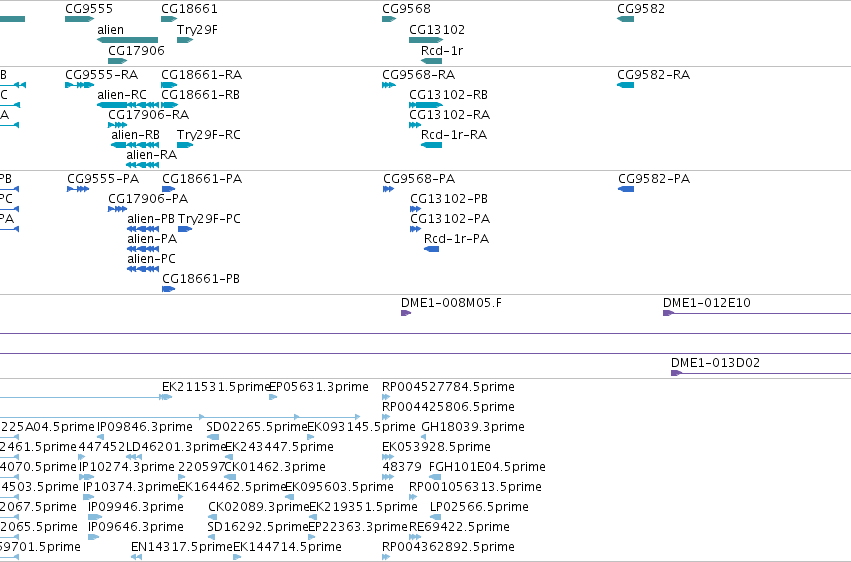Click the Rcd-1r gene label
Image resolution: width=851 pixels, height=562 pixels.
tap(442, 50)
